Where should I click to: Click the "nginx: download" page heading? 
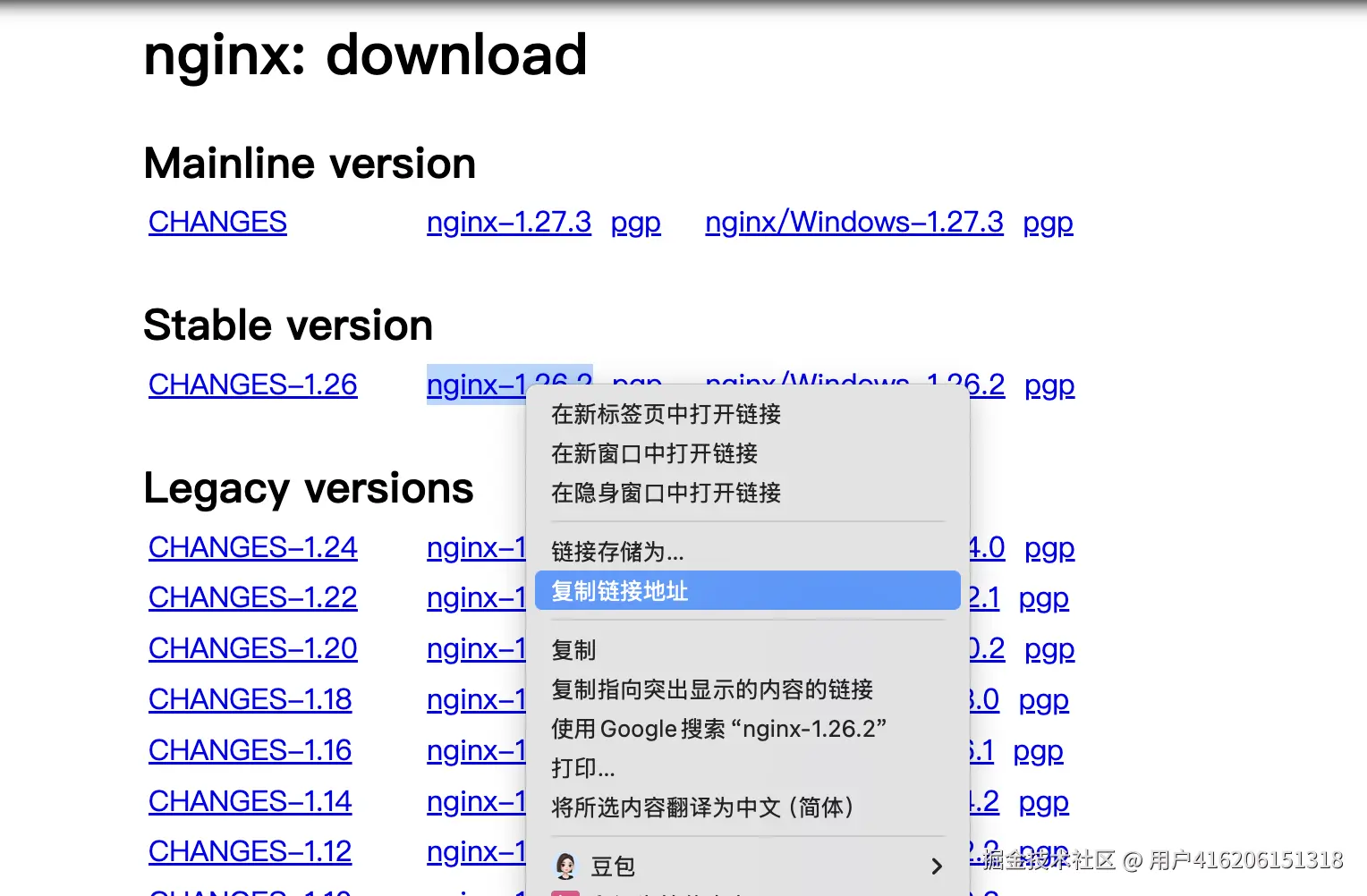tap(365, 56)
